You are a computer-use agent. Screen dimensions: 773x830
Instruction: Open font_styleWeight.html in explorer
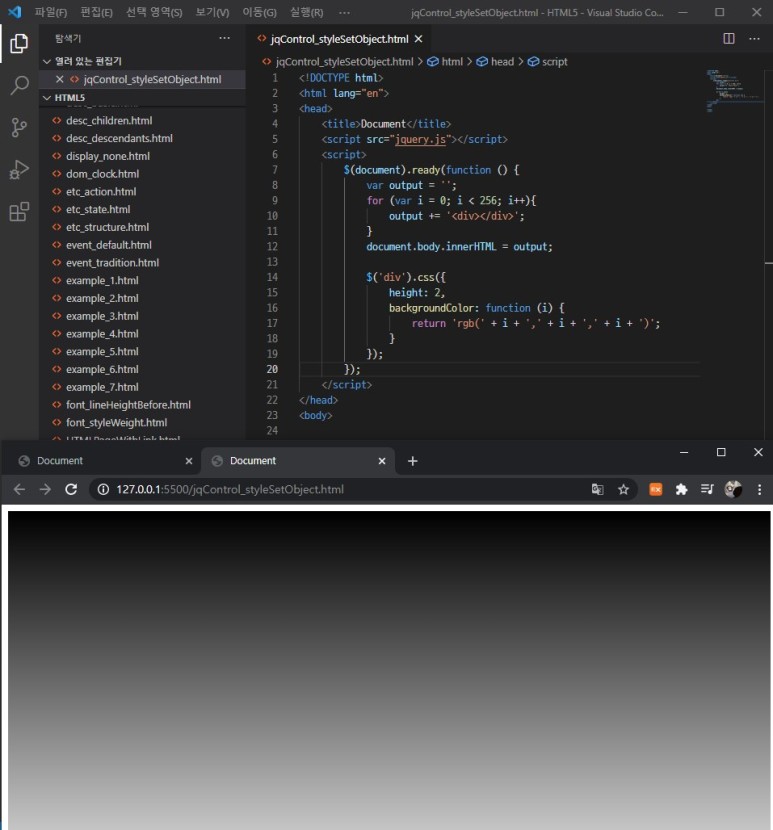pyautogui.click(x=116, y=423)
